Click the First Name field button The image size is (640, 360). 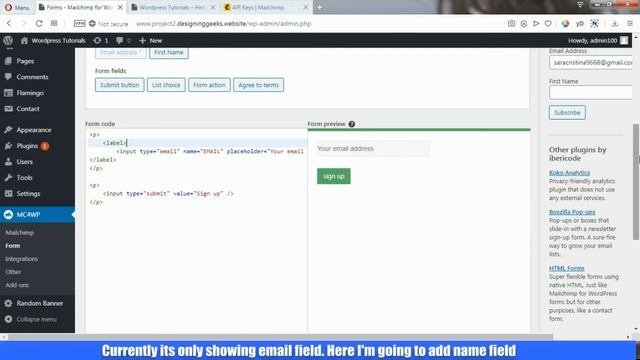[x=169, y=53]
